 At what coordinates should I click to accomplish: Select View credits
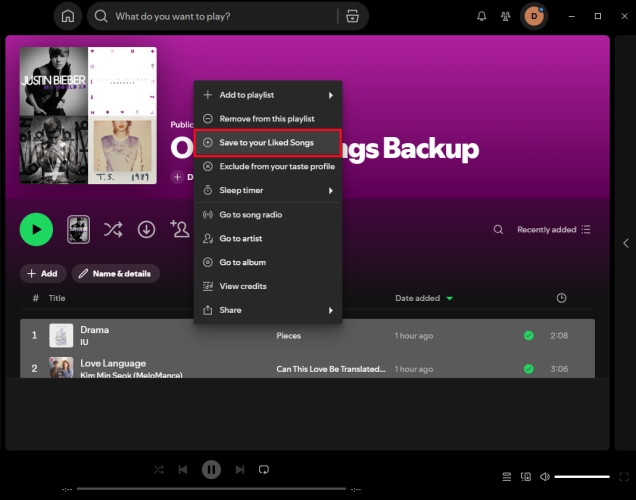[268, 287]
